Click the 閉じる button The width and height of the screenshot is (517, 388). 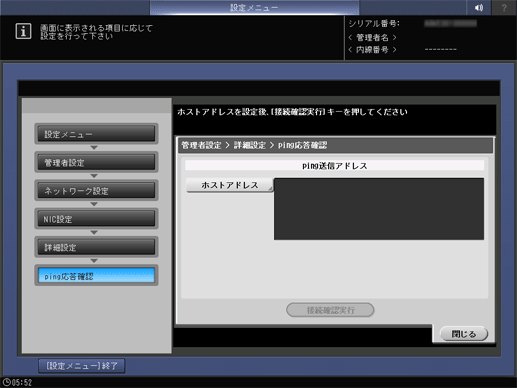pos(464,334)
